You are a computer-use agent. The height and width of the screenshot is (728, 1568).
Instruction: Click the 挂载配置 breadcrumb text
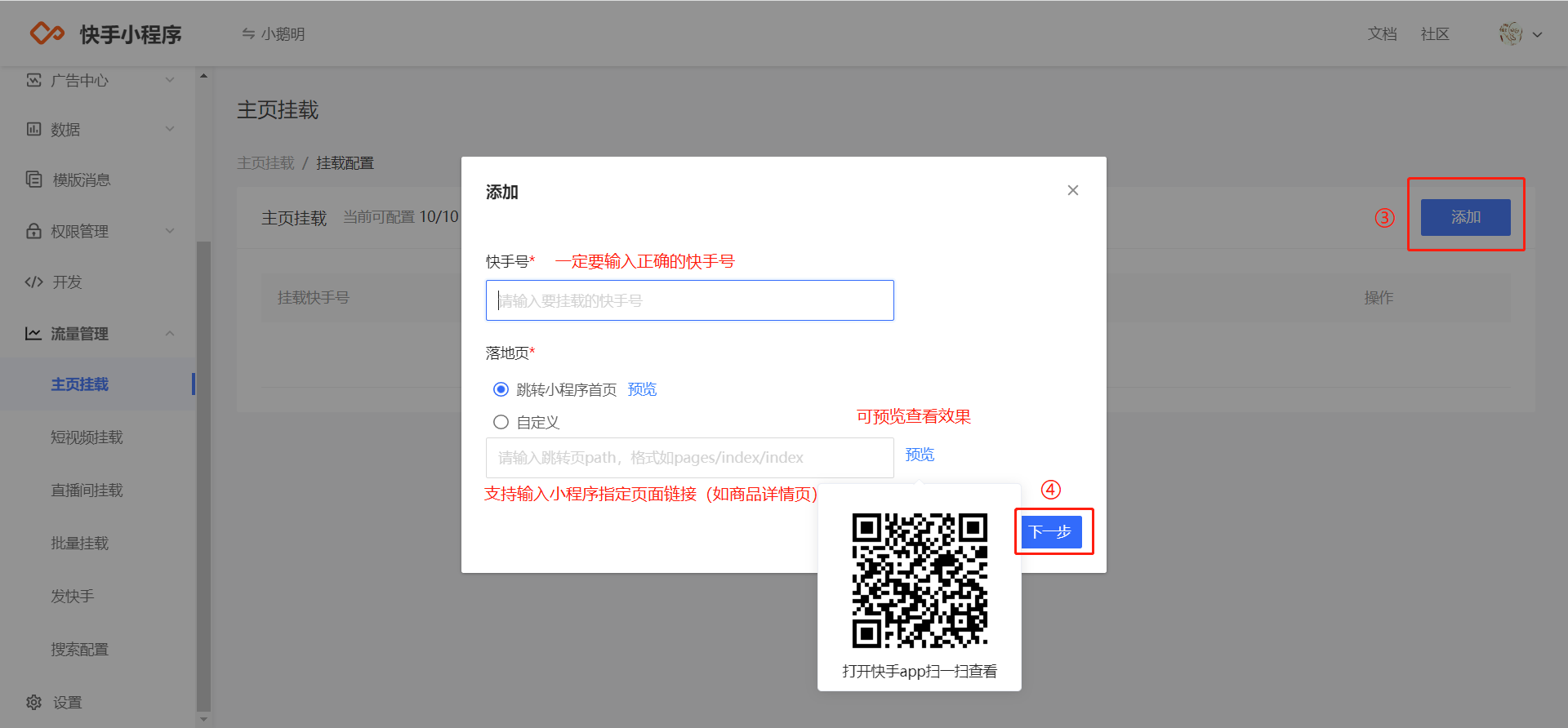point(345,163)
